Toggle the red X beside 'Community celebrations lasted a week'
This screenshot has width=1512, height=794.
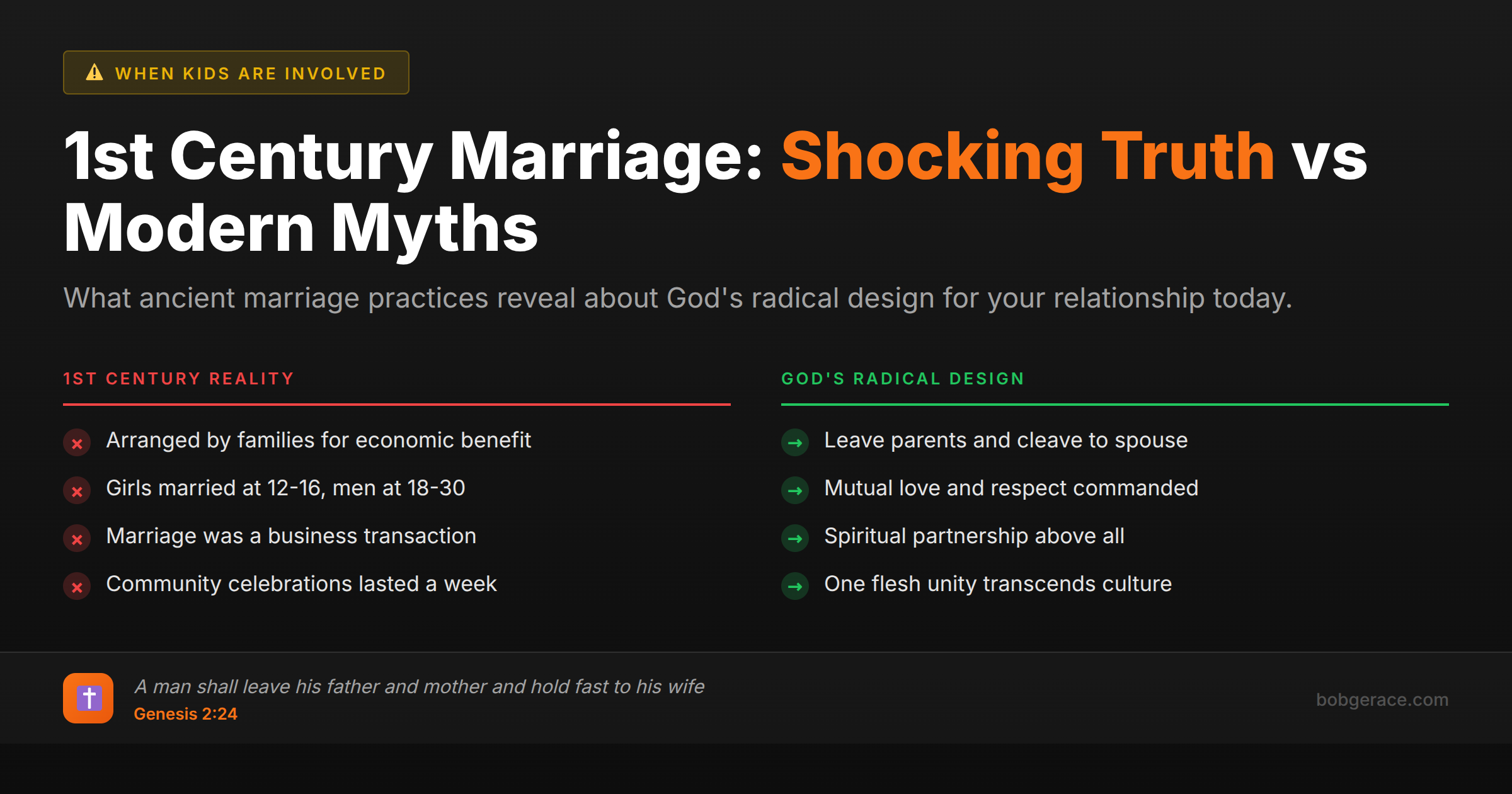click(x=76, y=587)
